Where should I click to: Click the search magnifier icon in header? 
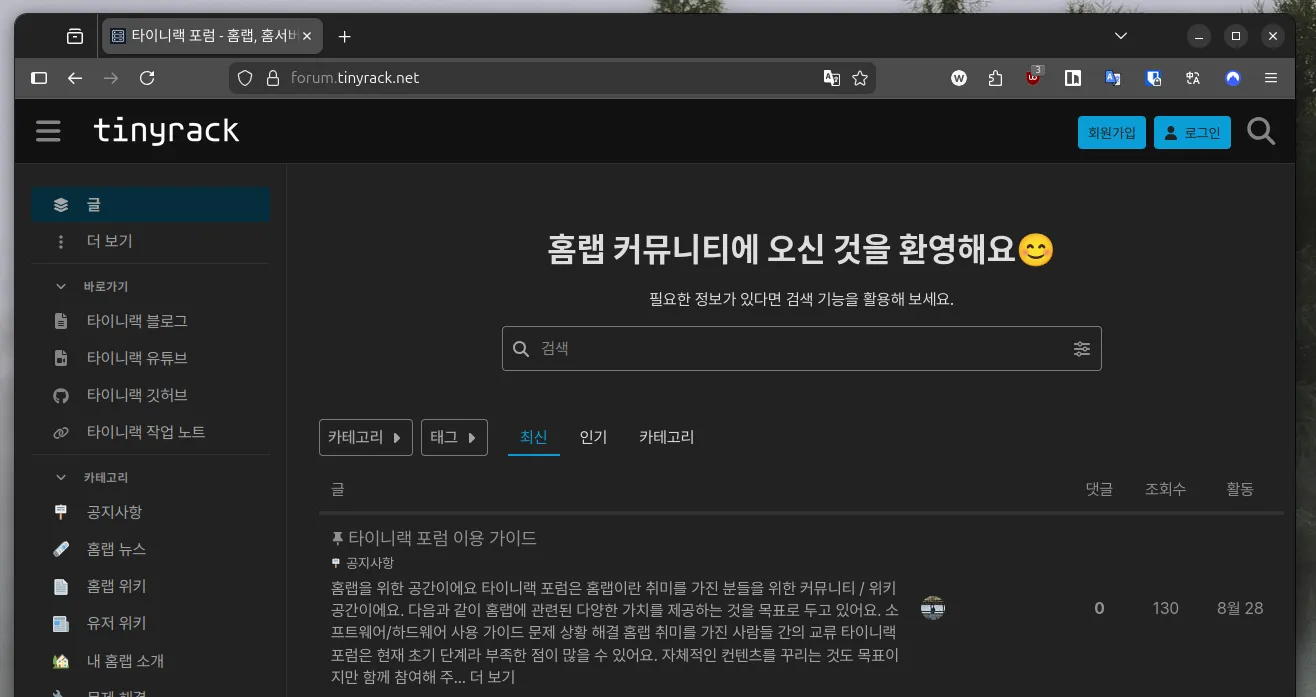(1261, 132)
